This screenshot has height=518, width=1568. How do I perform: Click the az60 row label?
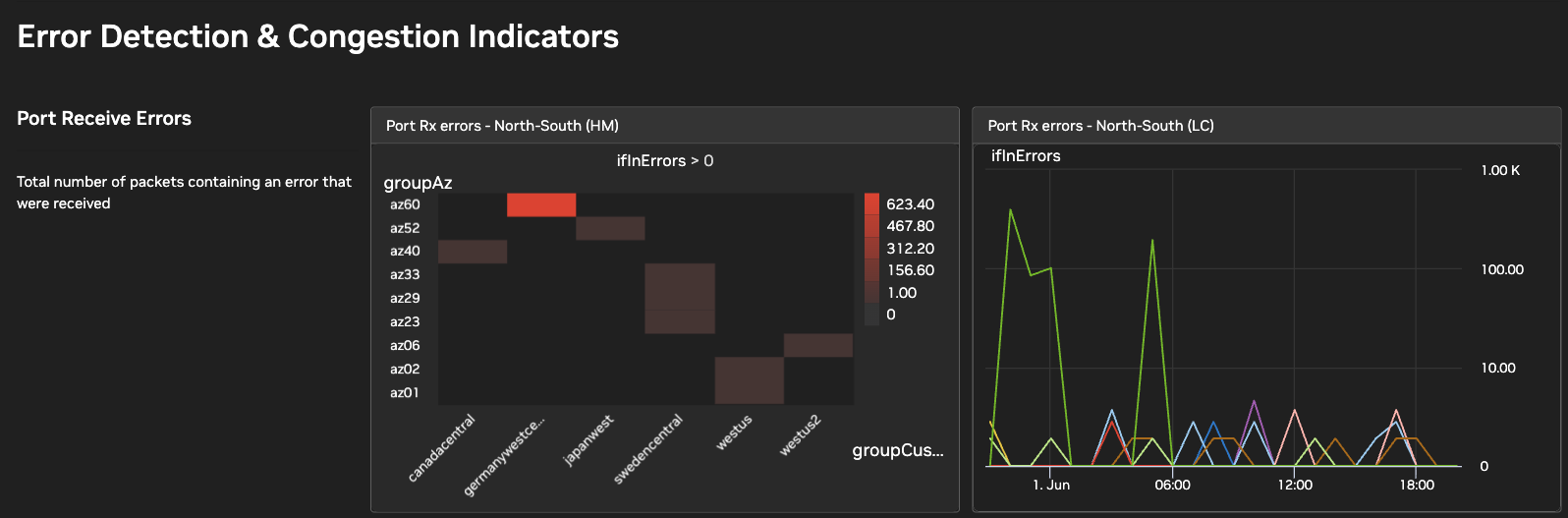click(x=405, y=204)
